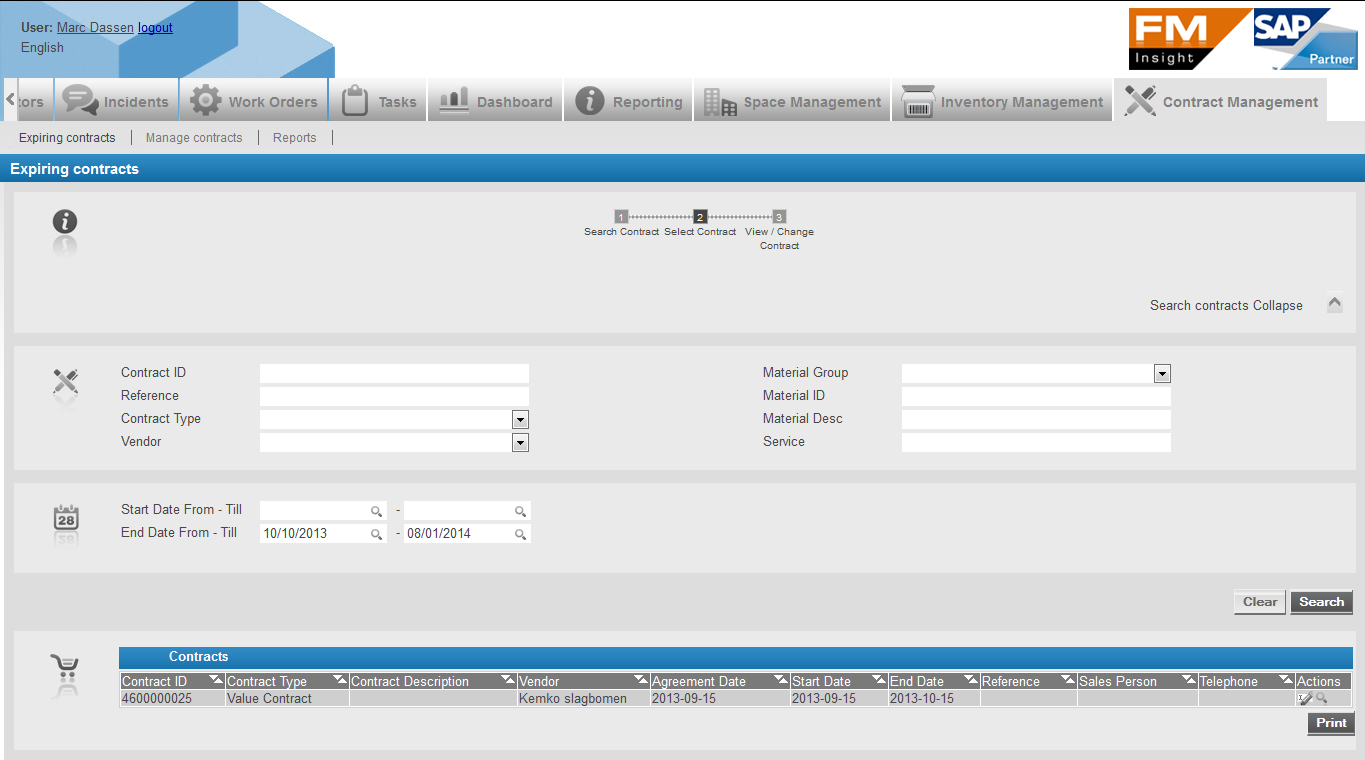Screen dimensions: 1365x760
Task: Open End Date From date picker icon
Action: point(377,534)
